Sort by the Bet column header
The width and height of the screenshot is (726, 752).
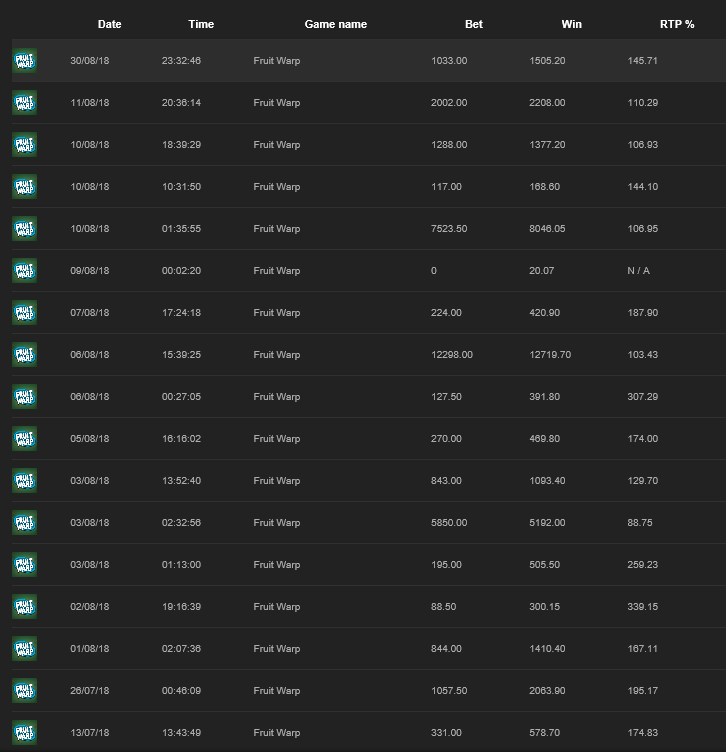point(474,24)
